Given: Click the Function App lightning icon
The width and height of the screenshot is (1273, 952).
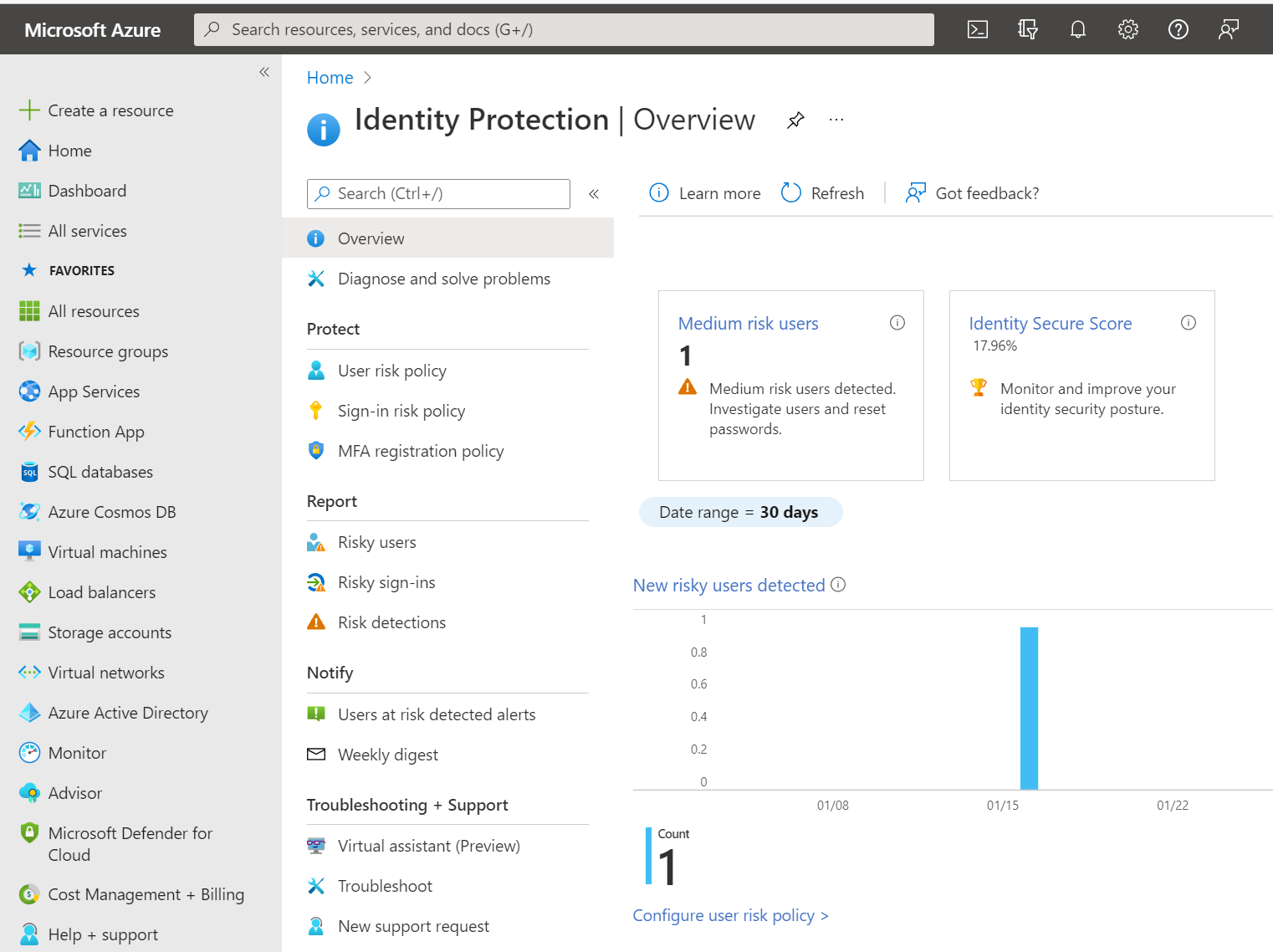Looking at the screenshot, I should tap(29, 431).
